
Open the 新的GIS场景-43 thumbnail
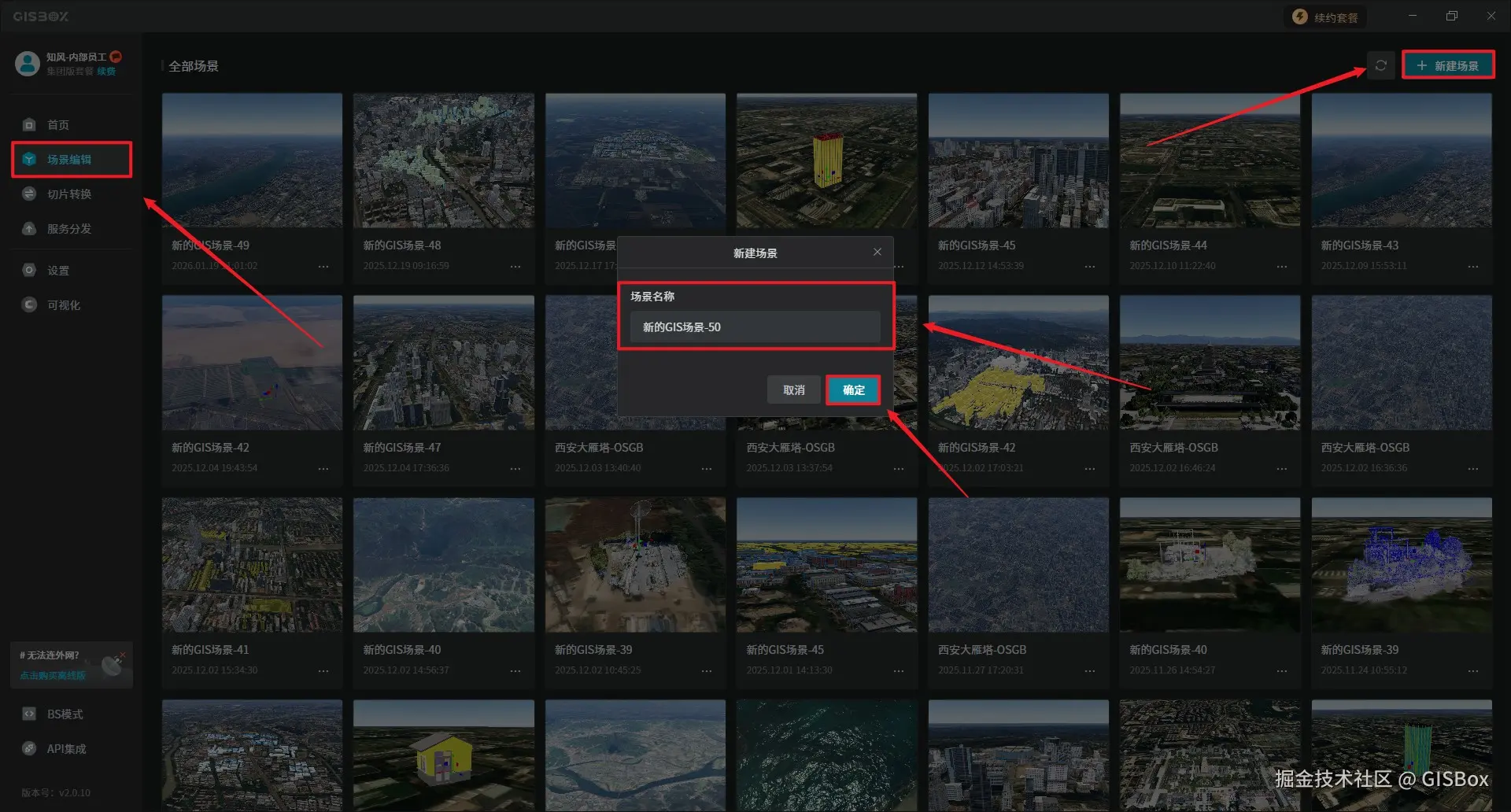[1402, 161]
